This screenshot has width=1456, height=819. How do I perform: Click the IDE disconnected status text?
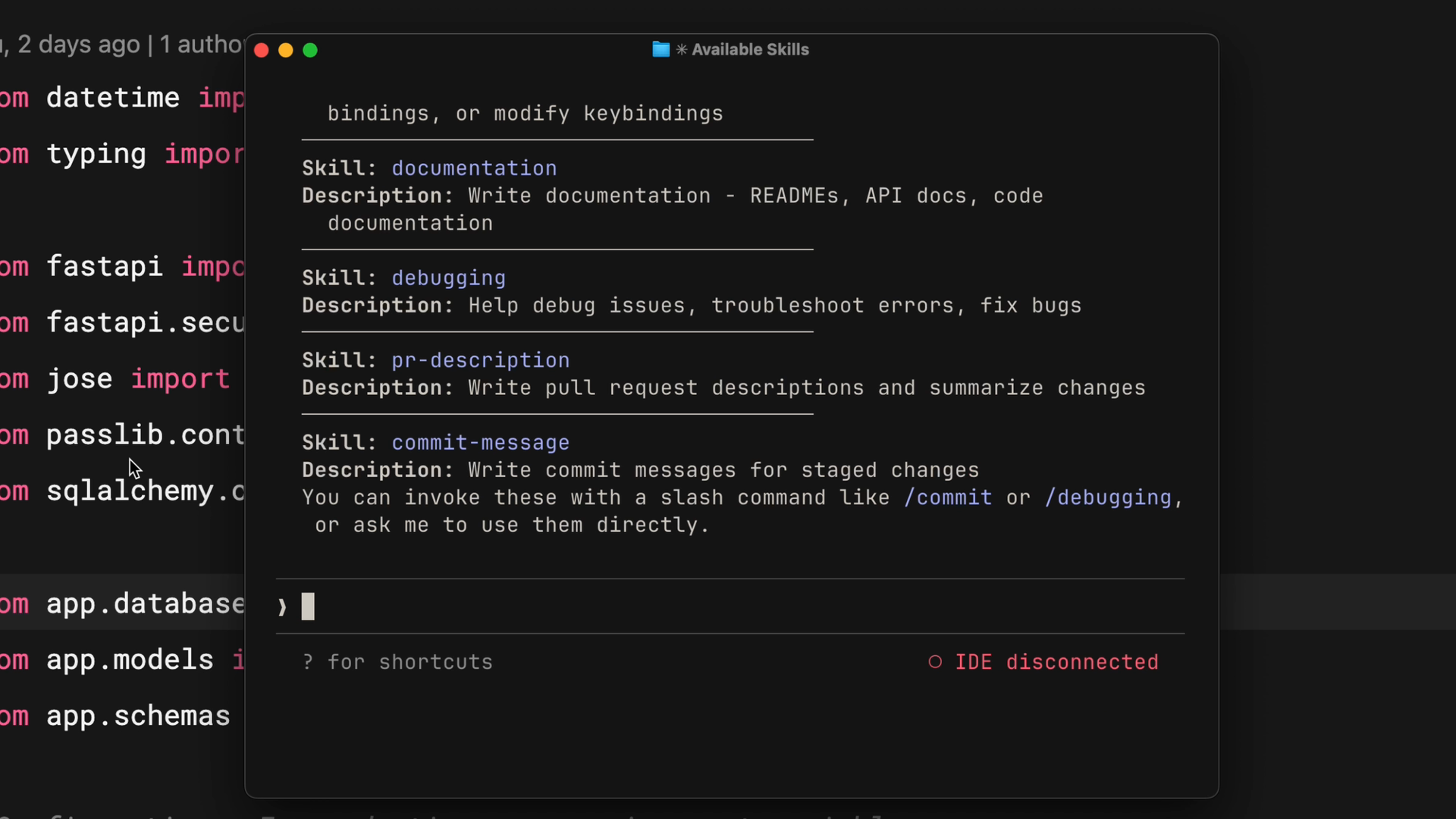(1056, 662)
